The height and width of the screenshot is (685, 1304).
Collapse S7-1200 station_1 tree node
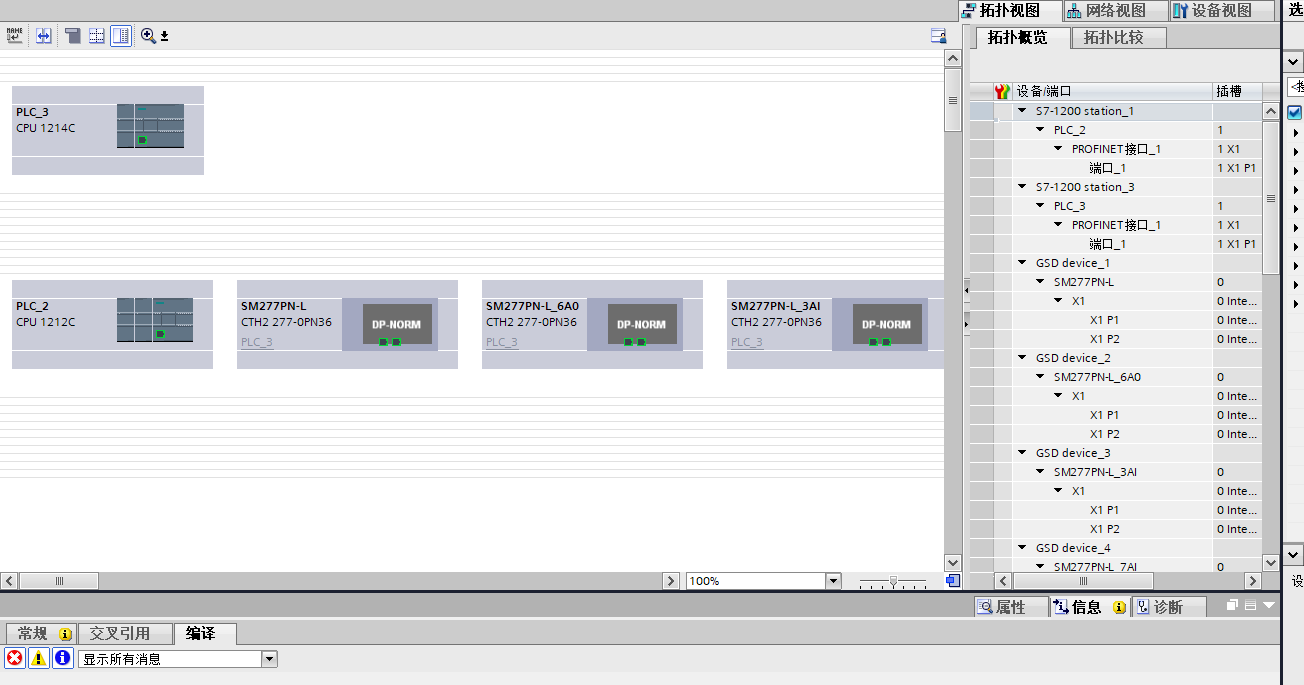click(1023, 111)
